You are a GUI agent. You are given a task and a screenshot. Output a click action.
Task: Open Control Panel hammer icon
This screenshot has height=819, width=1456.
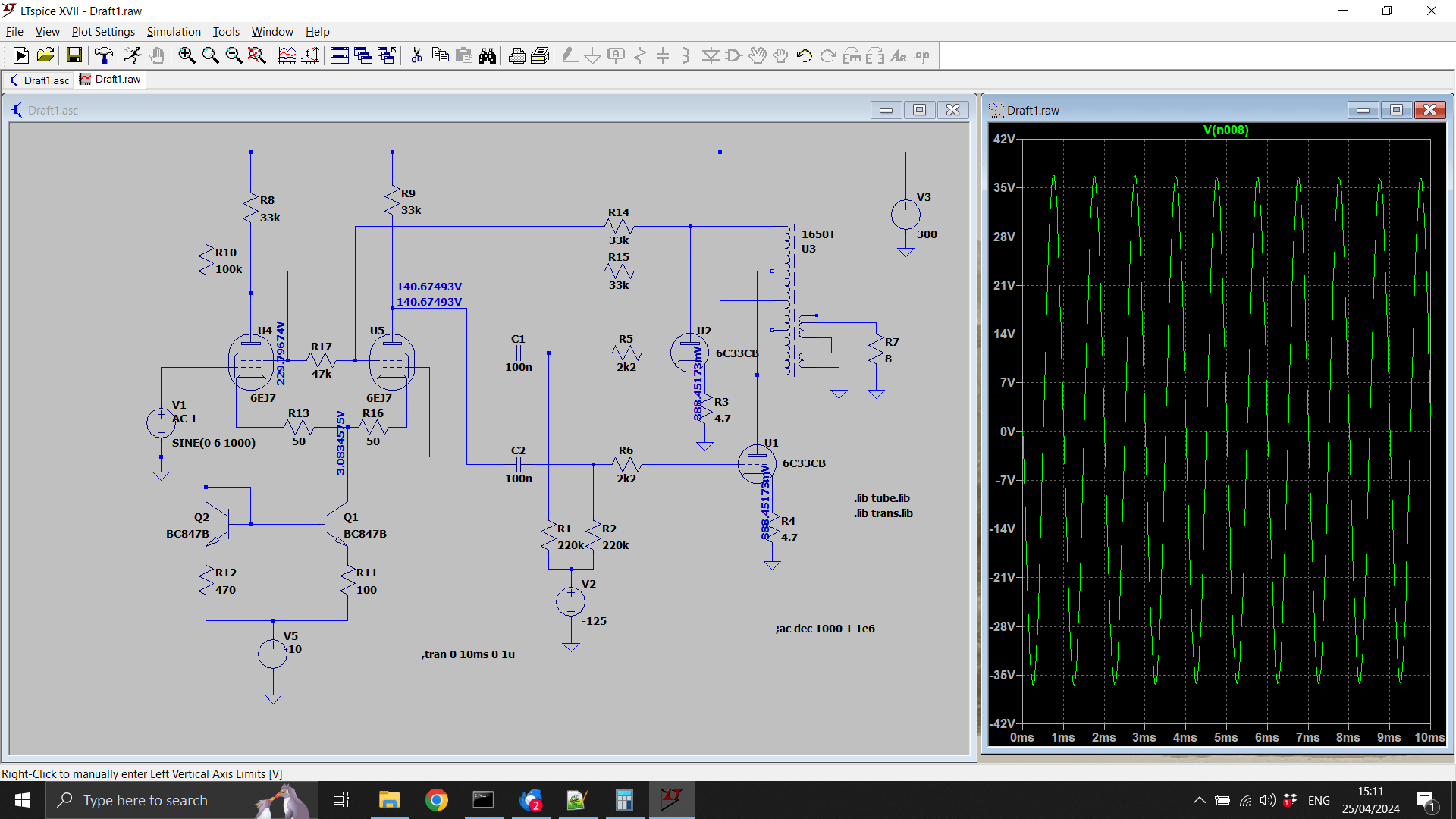coord(103,55)
